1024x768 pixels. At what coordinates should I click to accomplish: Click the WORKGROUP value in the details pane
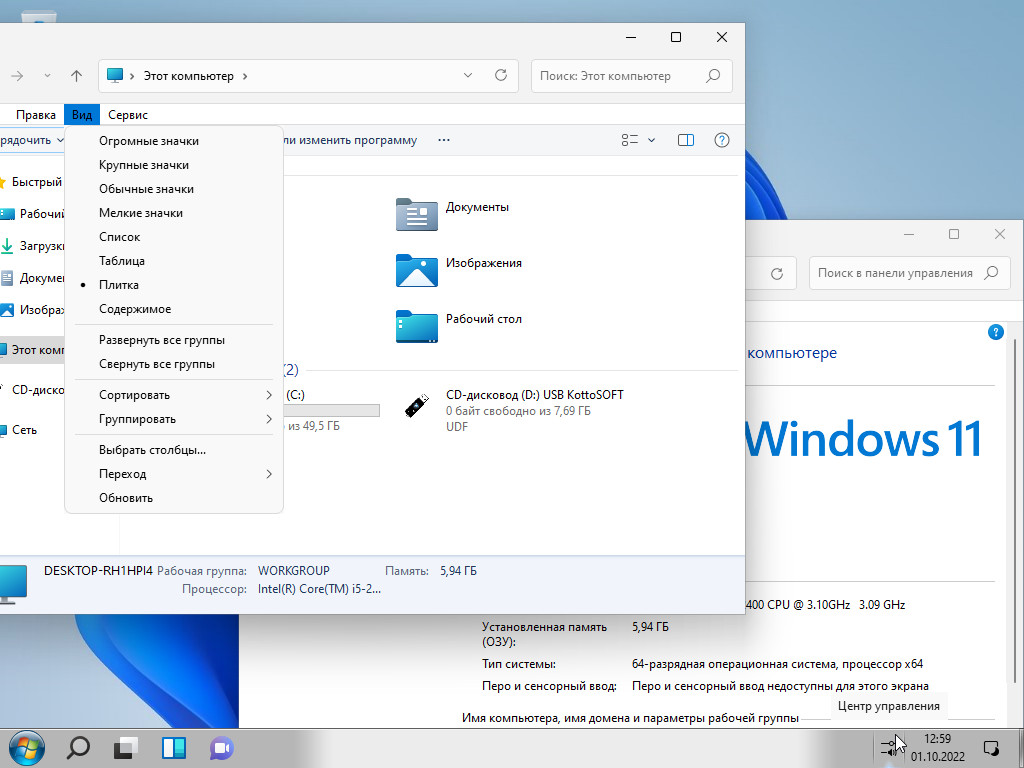point(294,571)
